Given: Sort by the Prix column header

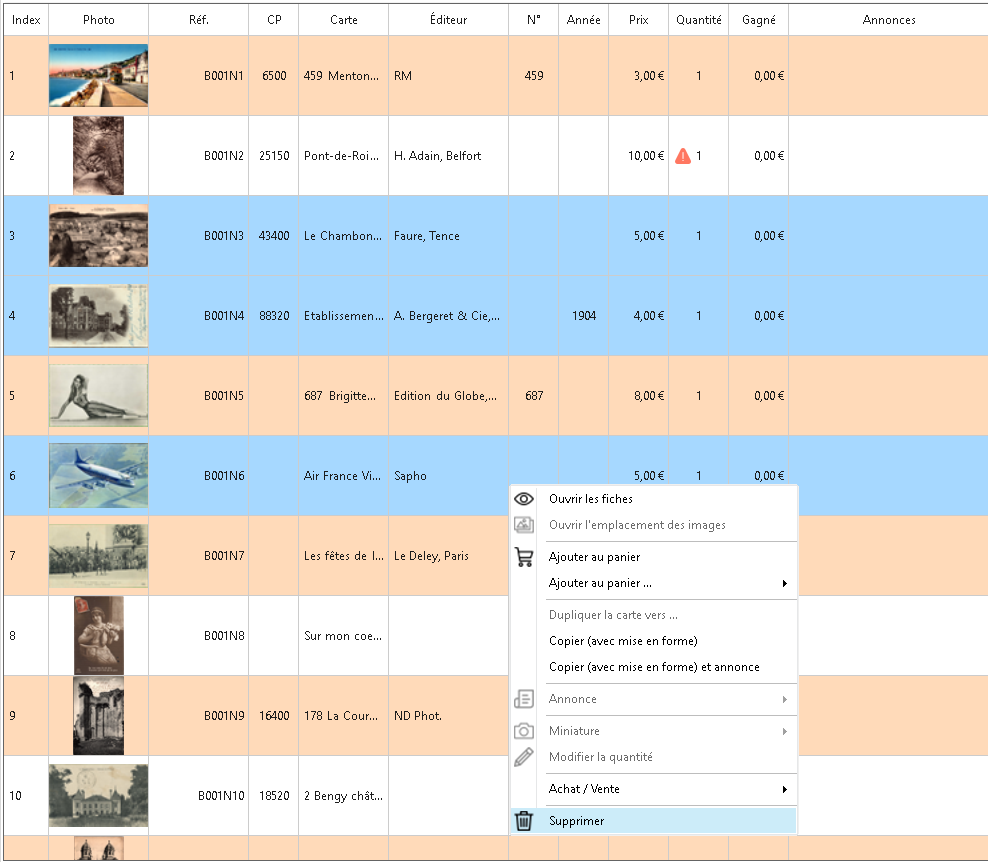Looking at the screenshot, I should click(638, 20).
